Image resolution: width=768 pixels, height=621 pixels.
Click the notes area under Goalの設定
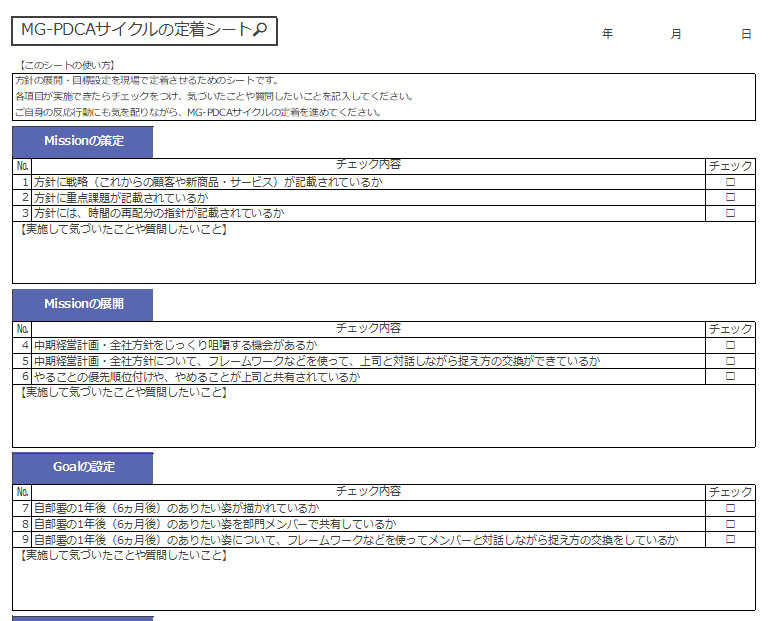tap(383, 584)
